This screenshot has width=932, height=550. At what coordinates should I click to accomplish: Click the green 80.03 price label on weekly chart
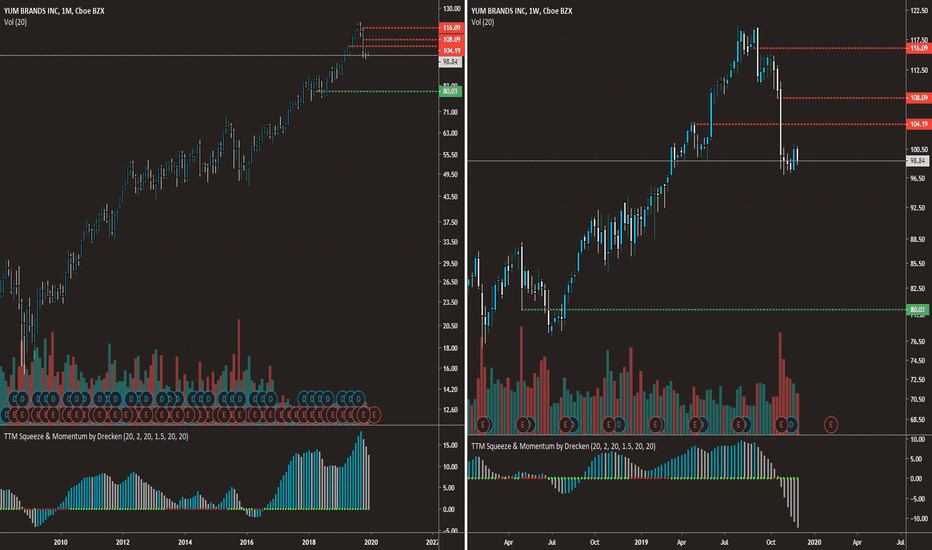[917, 310]
